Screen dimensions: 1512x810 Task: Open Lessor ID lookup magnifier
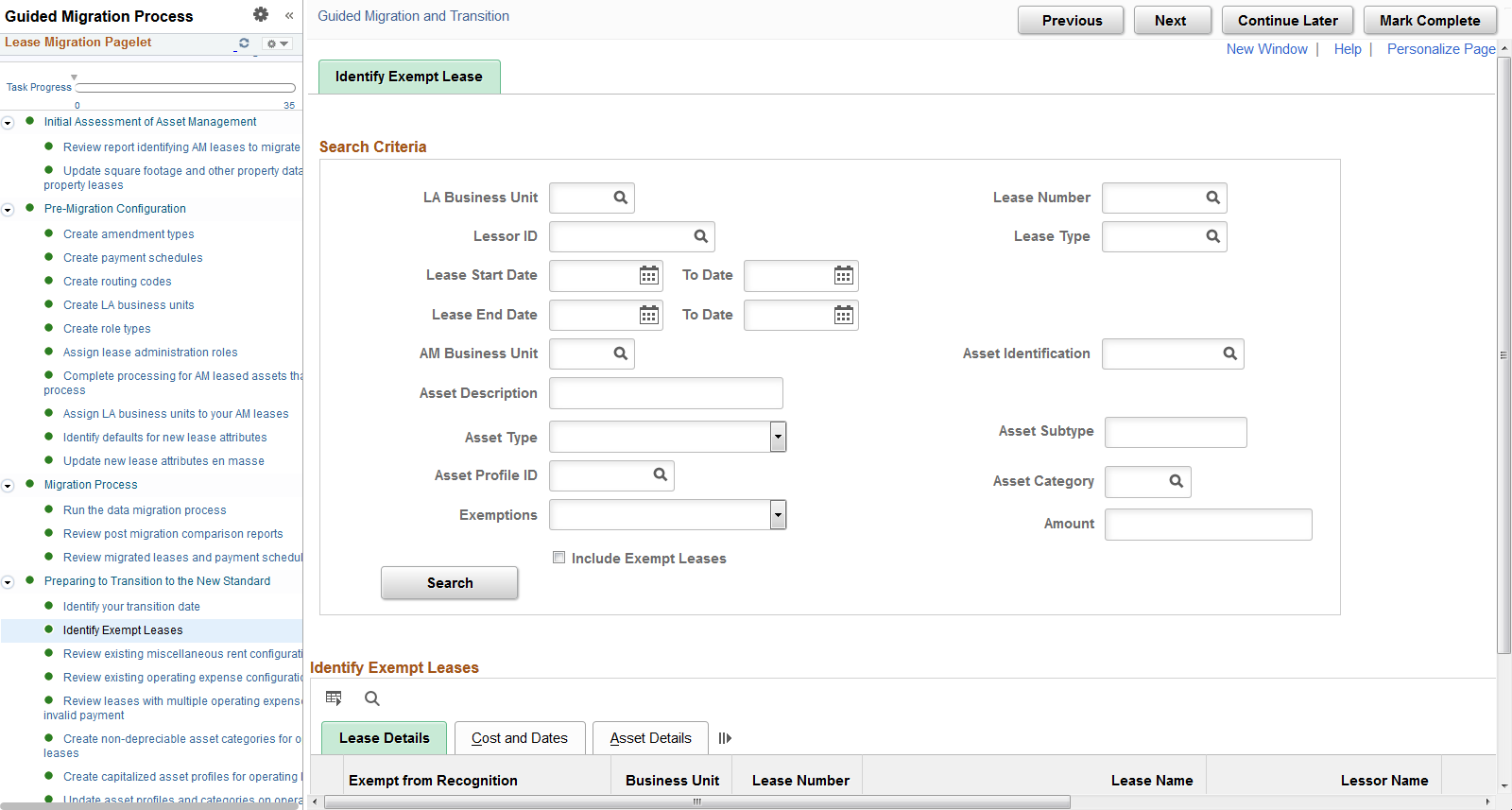coord(701,236)
